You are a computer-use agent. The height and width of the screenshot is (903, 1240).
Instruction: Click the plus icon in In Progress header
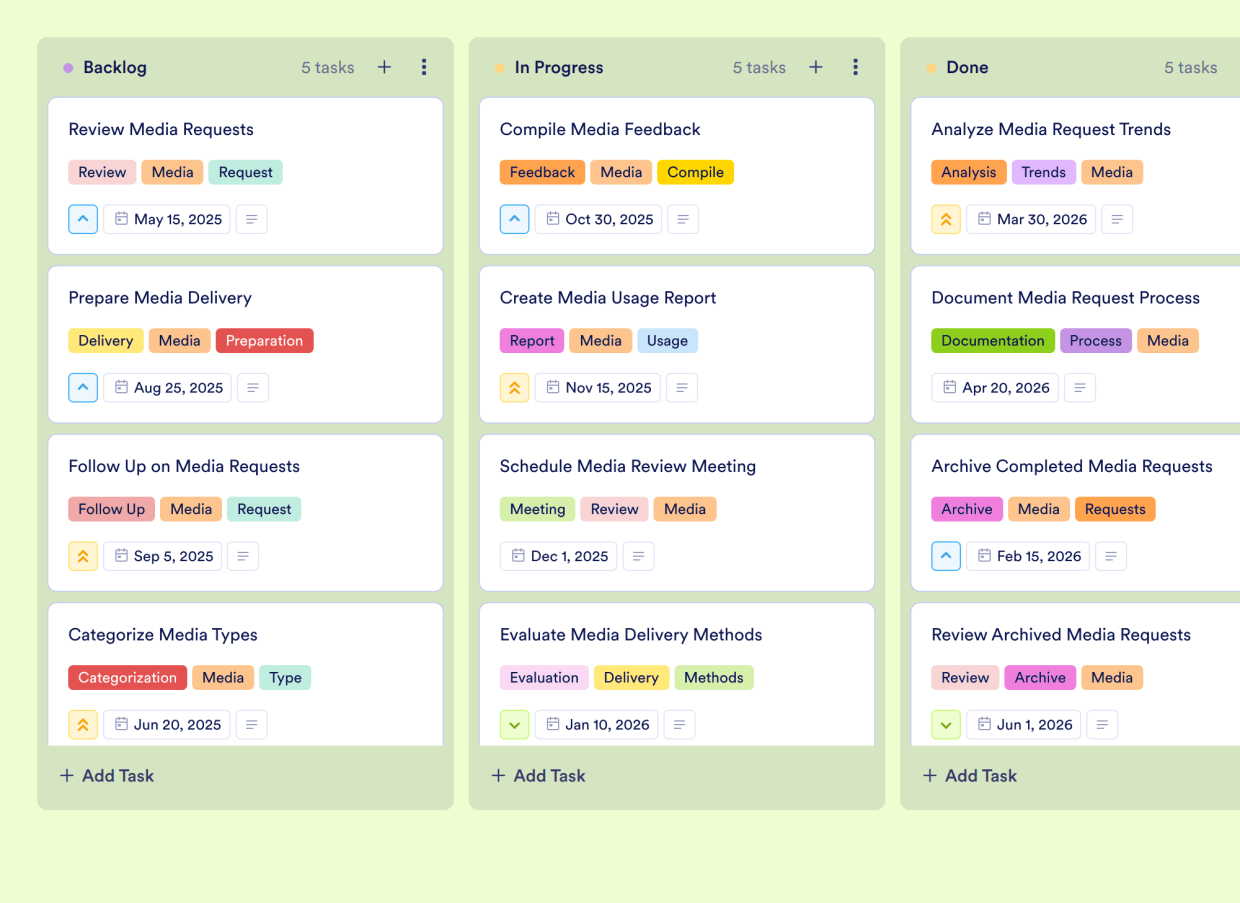pos(816,67)
